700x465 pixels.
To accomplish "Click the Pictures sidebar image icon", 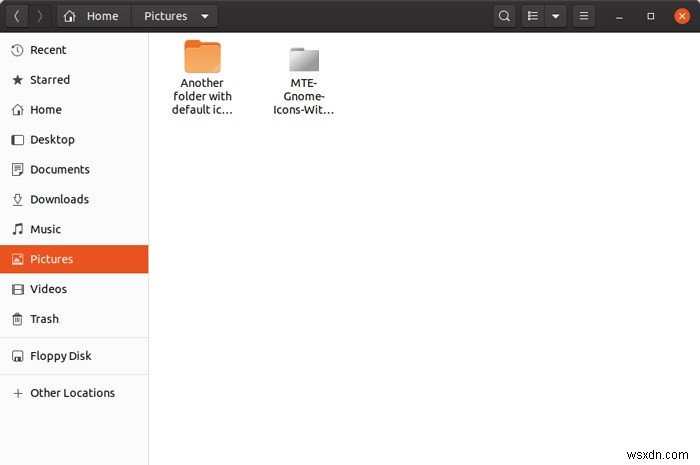I will 17,259.
